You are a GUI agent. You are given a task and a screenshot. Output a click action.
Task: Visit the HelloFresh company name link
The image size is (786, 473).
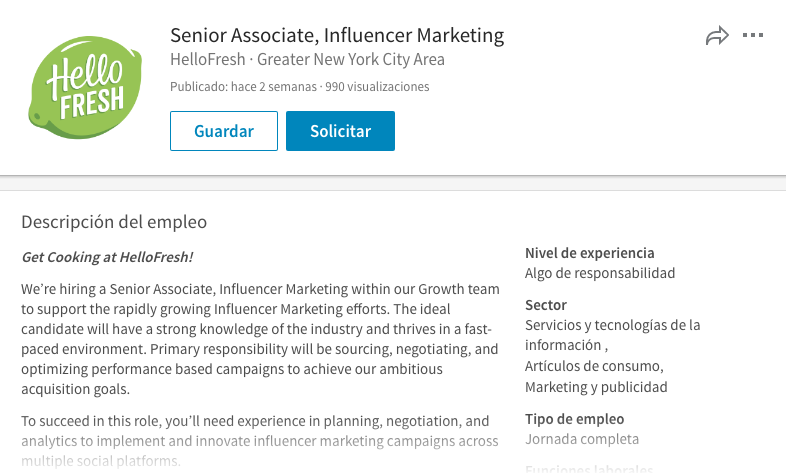point(208,60)
